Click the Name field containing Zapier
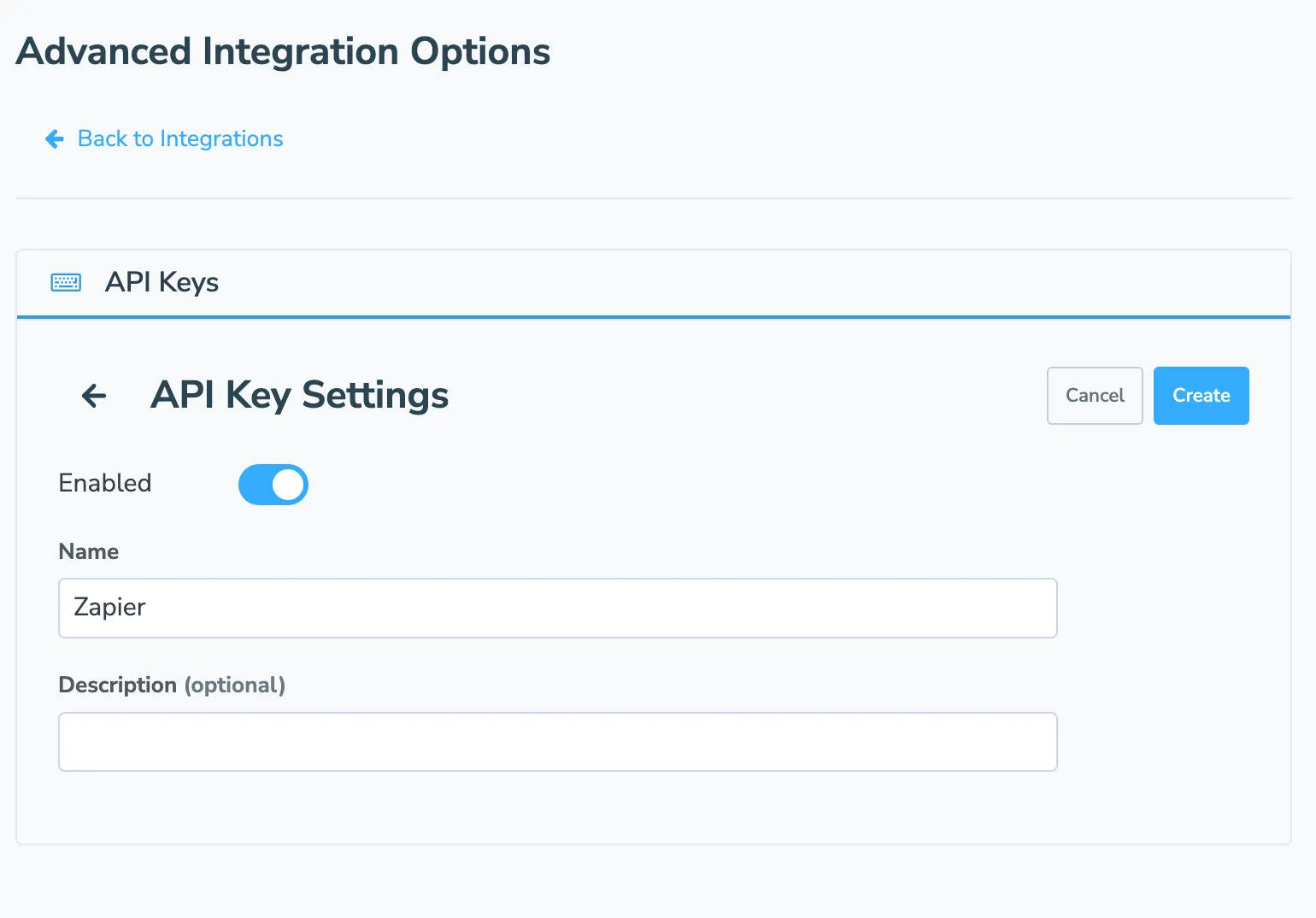This screenshot has width=1316, height=918. pos(557,608)
